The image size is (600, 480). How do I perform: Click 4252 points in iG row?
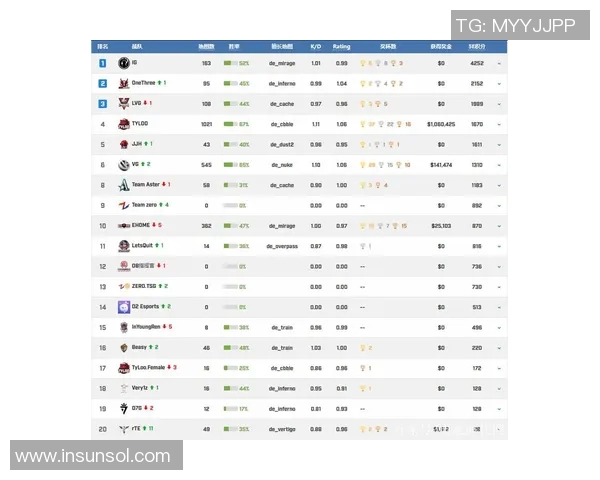[x=477, y=63]
